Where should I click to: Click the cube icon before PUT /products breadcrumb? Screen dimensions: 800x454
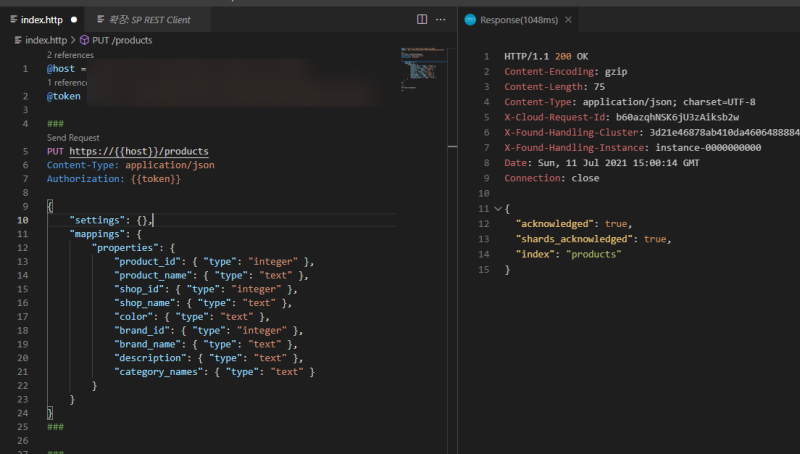[85, 40]
